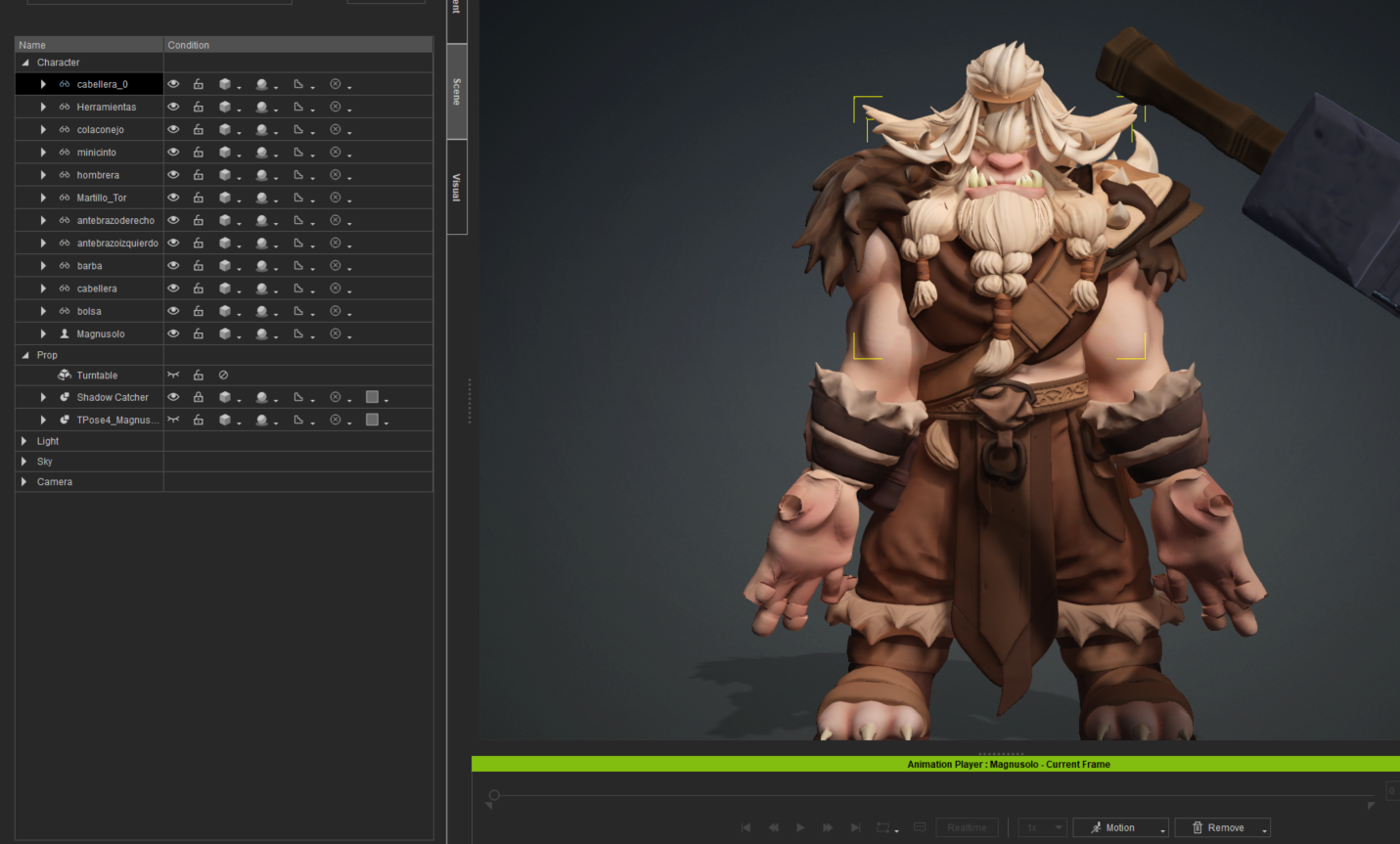The height and width of the screenshot is (844, 1400).
Task: Expand the Shadow Catcher node
Action: click(43, 397)
